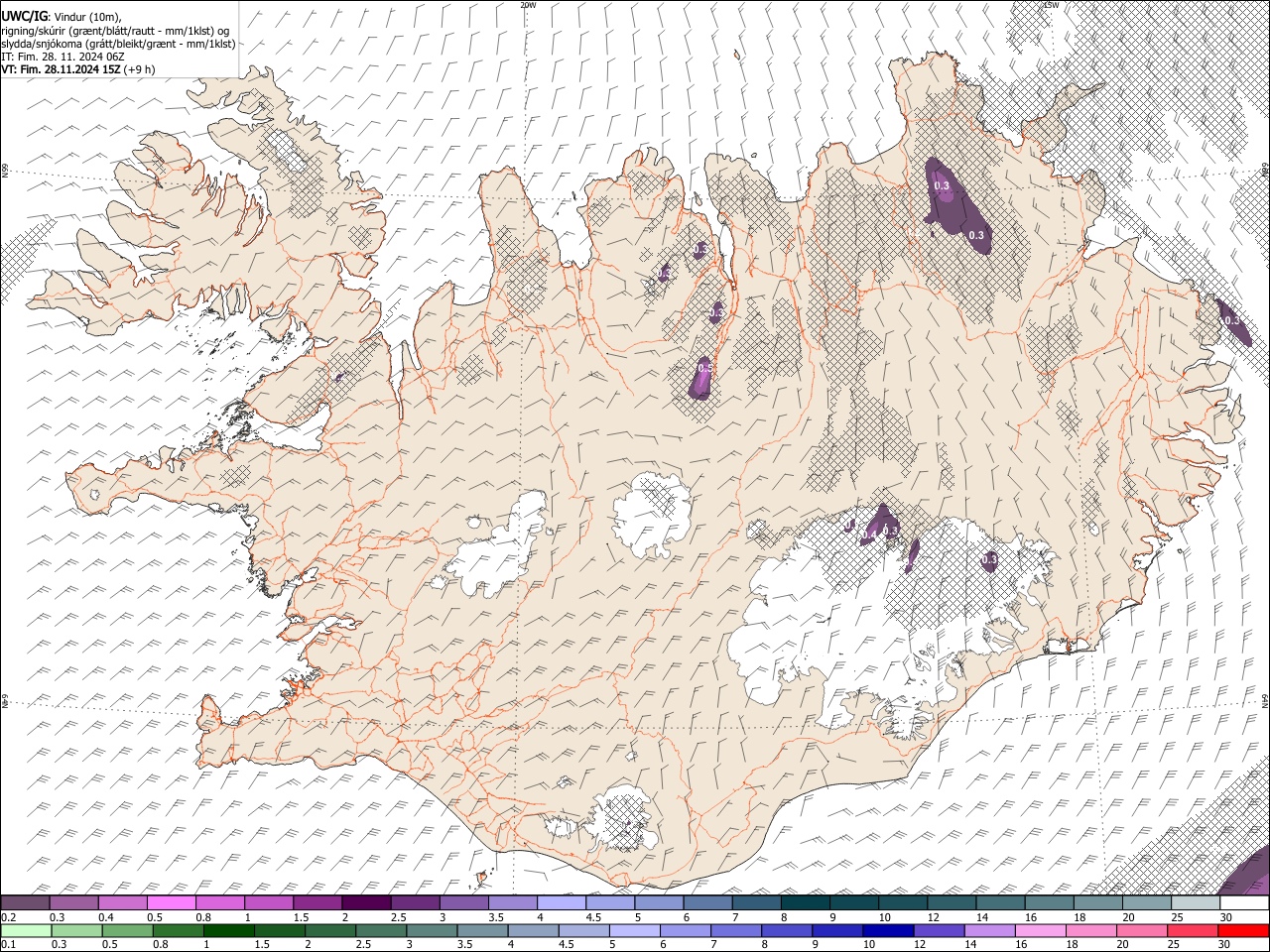1270x952 pixels.
Task: Click the 0.4 precipitation label on the map
Action: [x=869, y=535]
